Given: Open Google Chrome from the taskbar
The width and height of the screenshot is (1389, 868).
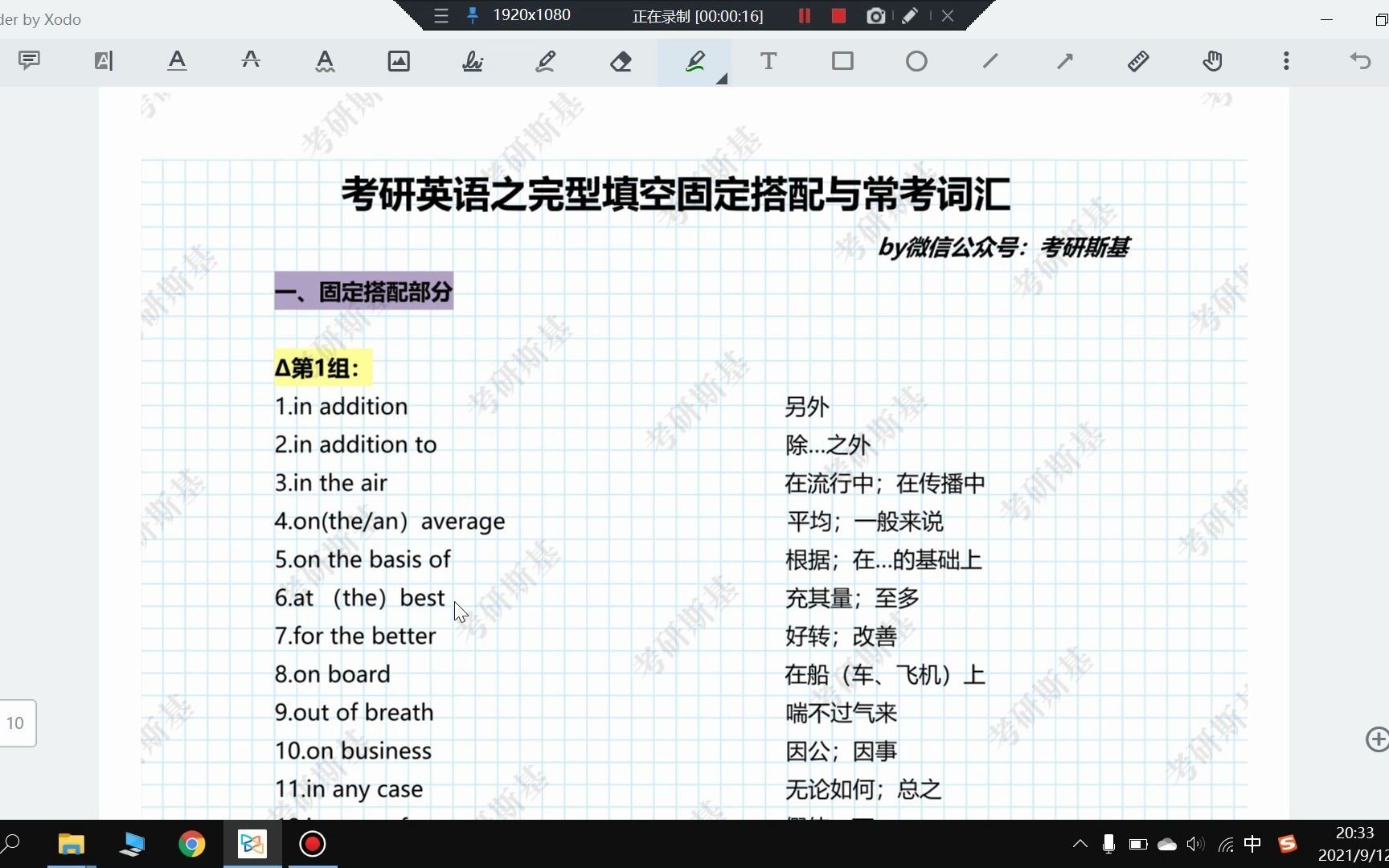Looking at the screenshot, I should tap(191, 844).
